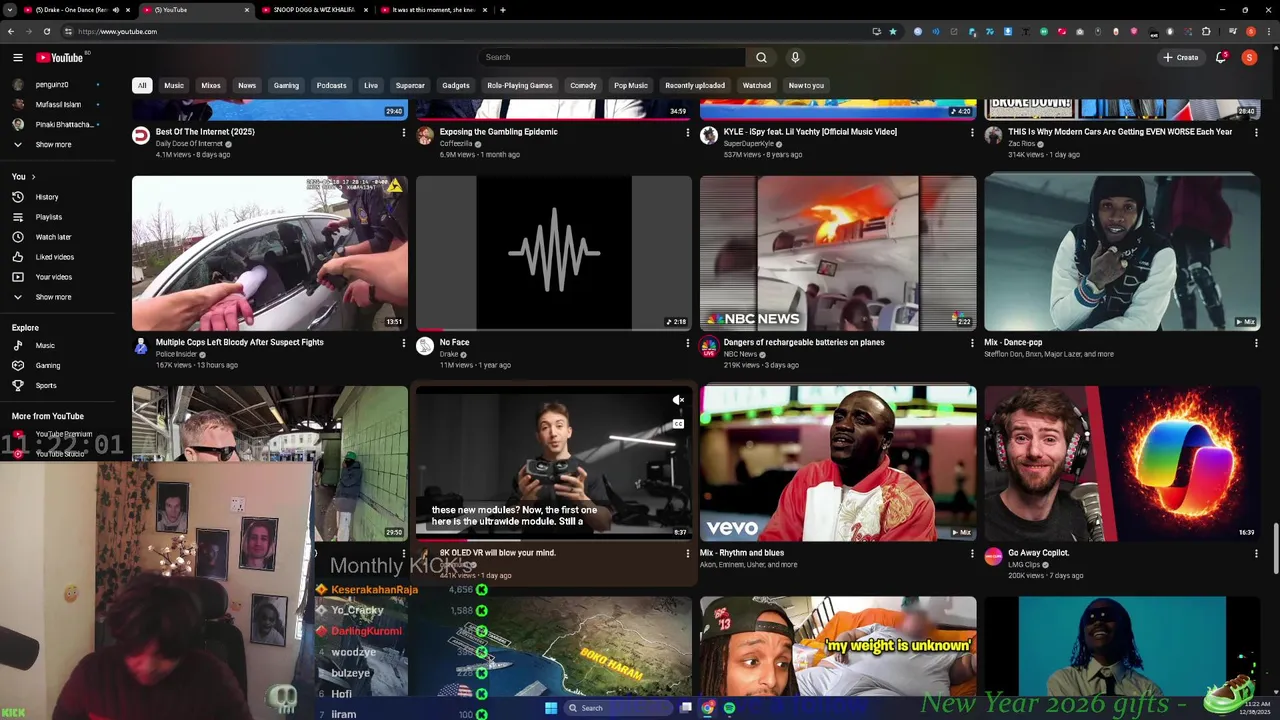Expand the You section chevron
This screenshot has width=1280, height=720.
pos(33,177)
